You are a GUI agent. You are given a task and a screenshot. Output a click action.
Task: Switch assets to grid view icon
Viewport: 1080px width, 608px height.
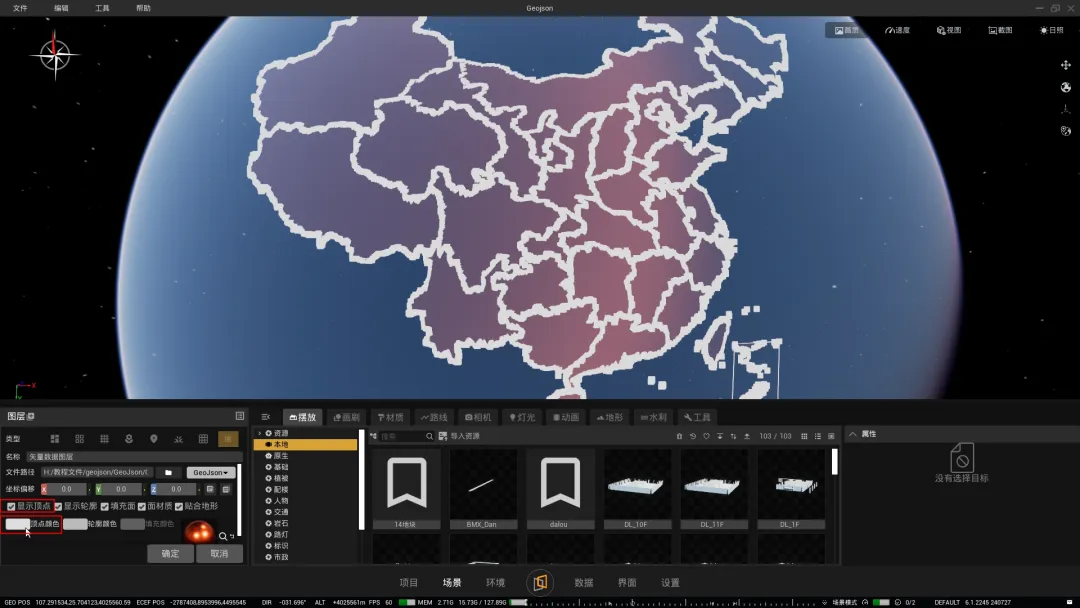click(804, 436)
